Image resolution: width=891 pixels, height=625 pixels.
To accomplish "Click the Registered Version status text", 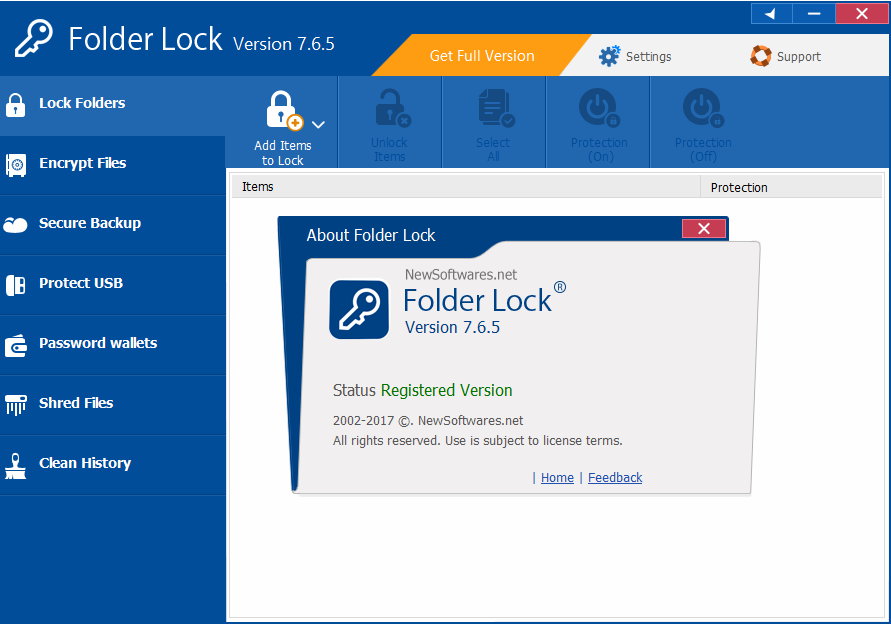I will 447,390.
